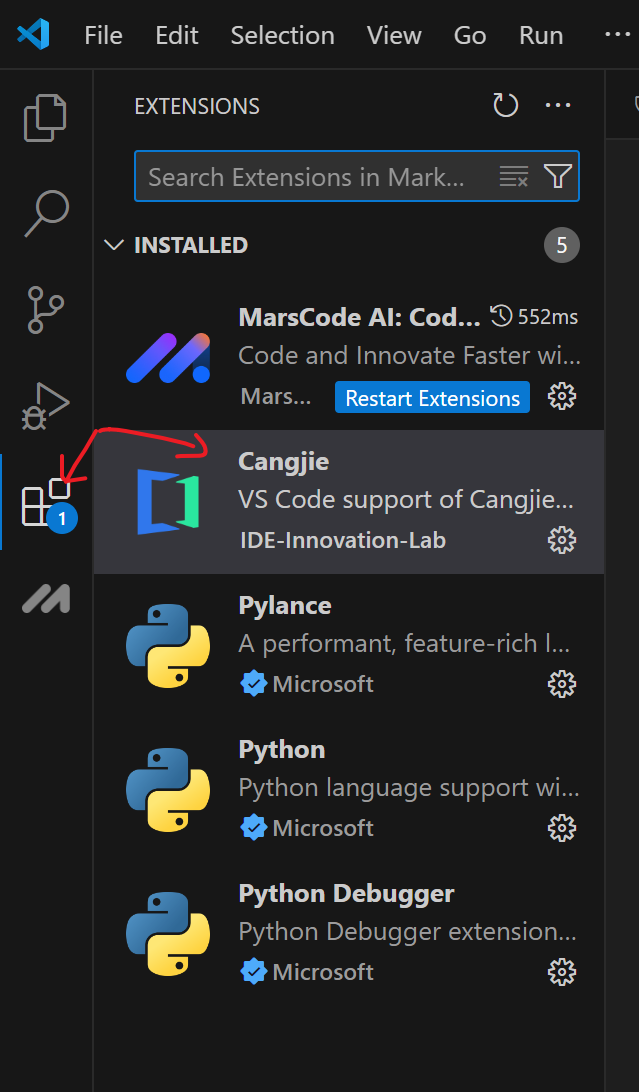Viewport: 639px width, 1092px height.
Task: Click the installed count badge showing 5
Action: tap(562, 245)
